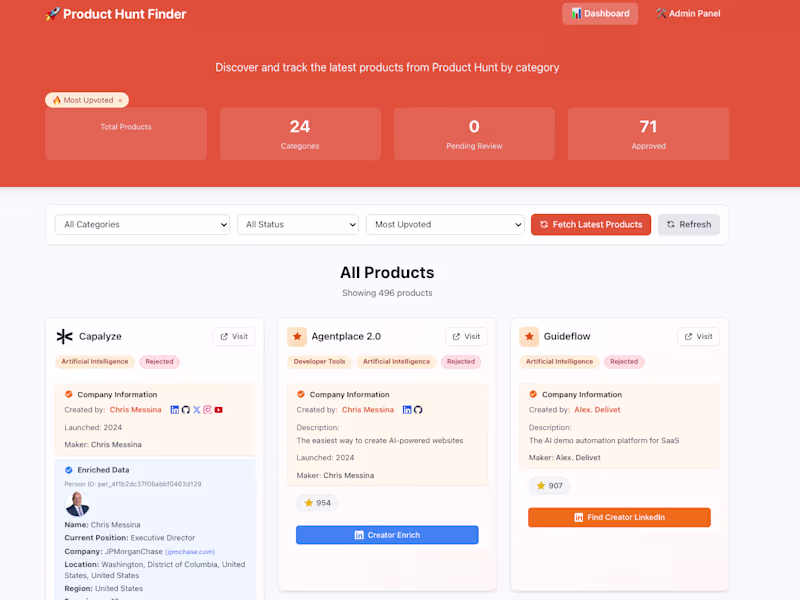Click the Refresh button
Image resolution: width=800 pixels, height=600 pixels.
coord(689,224)
